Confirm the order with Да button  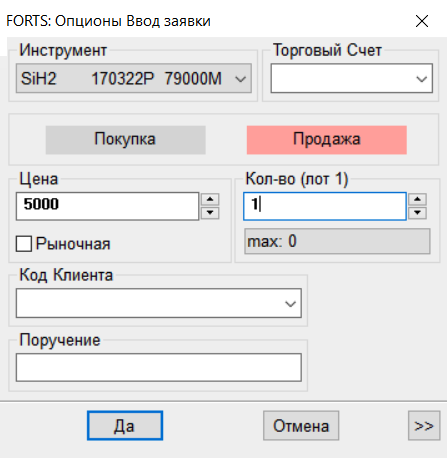coord(125,426)
